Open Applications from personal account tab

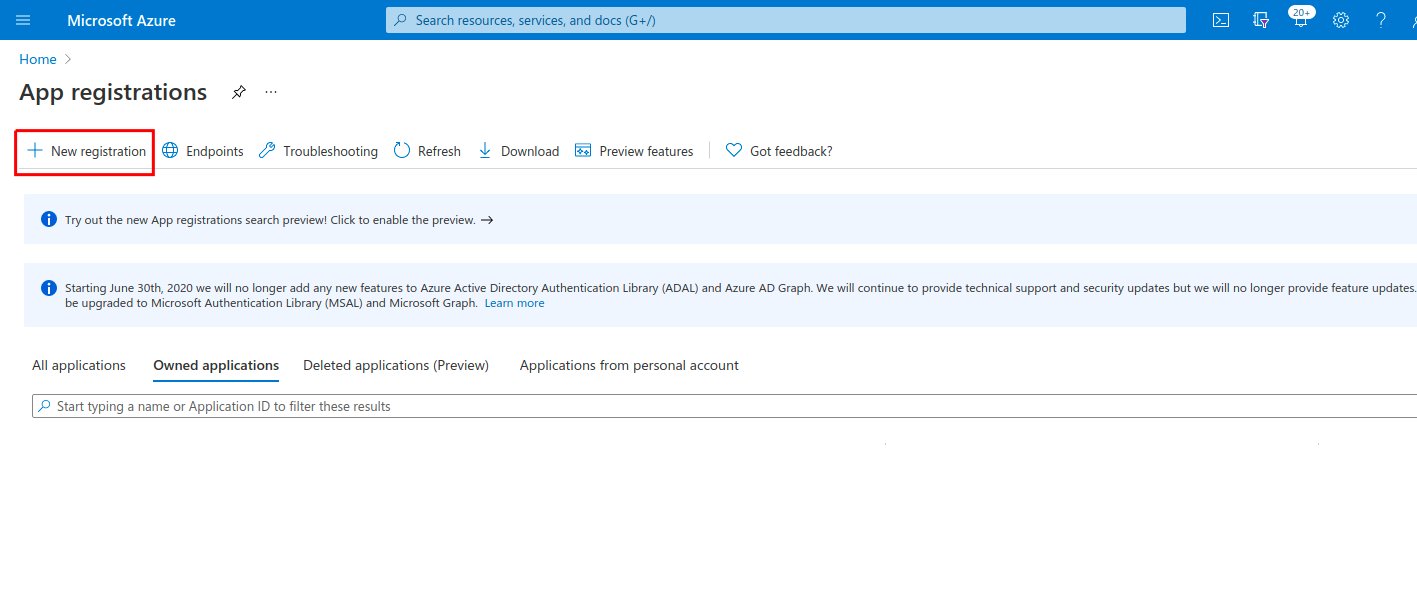pyautogui.click(x=629, y=365)
